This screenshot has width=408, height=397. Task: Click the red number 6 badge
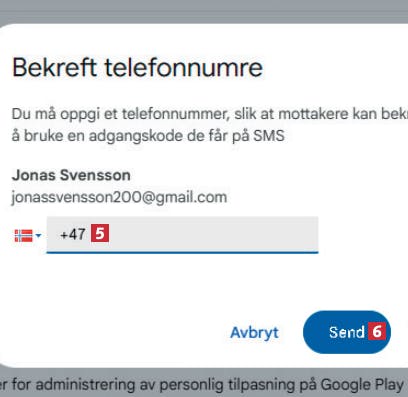coord(377,331)
